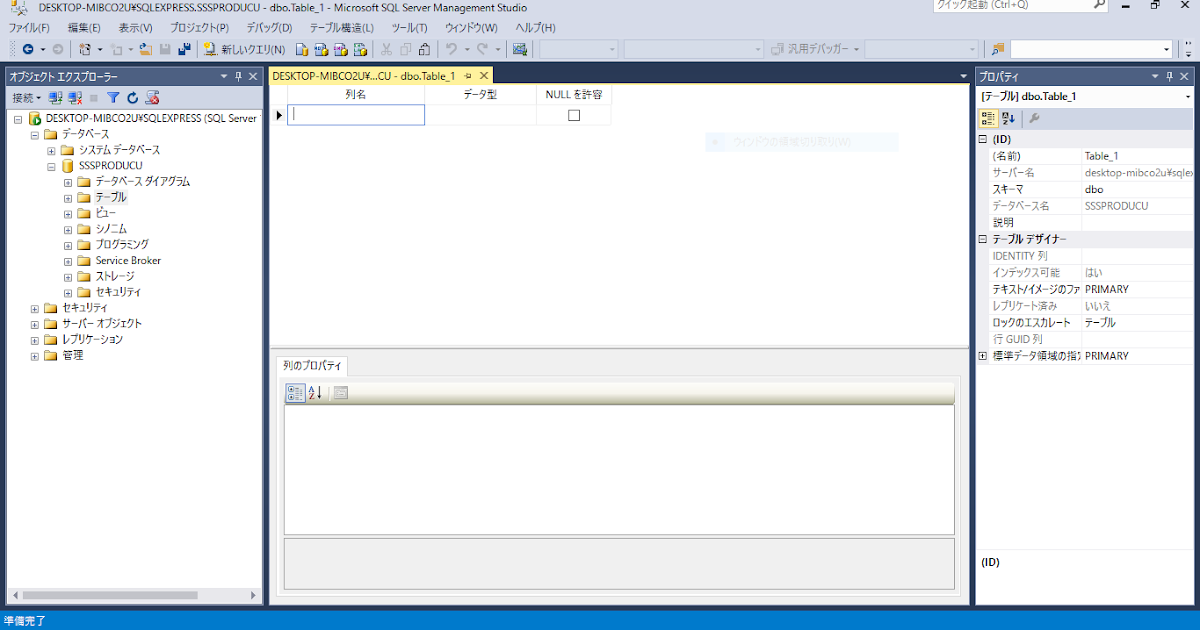Viewport: 1200px width, 630px height.
Task: Select the 列のプロパティ tab
Action: click(x=311, y=366)
